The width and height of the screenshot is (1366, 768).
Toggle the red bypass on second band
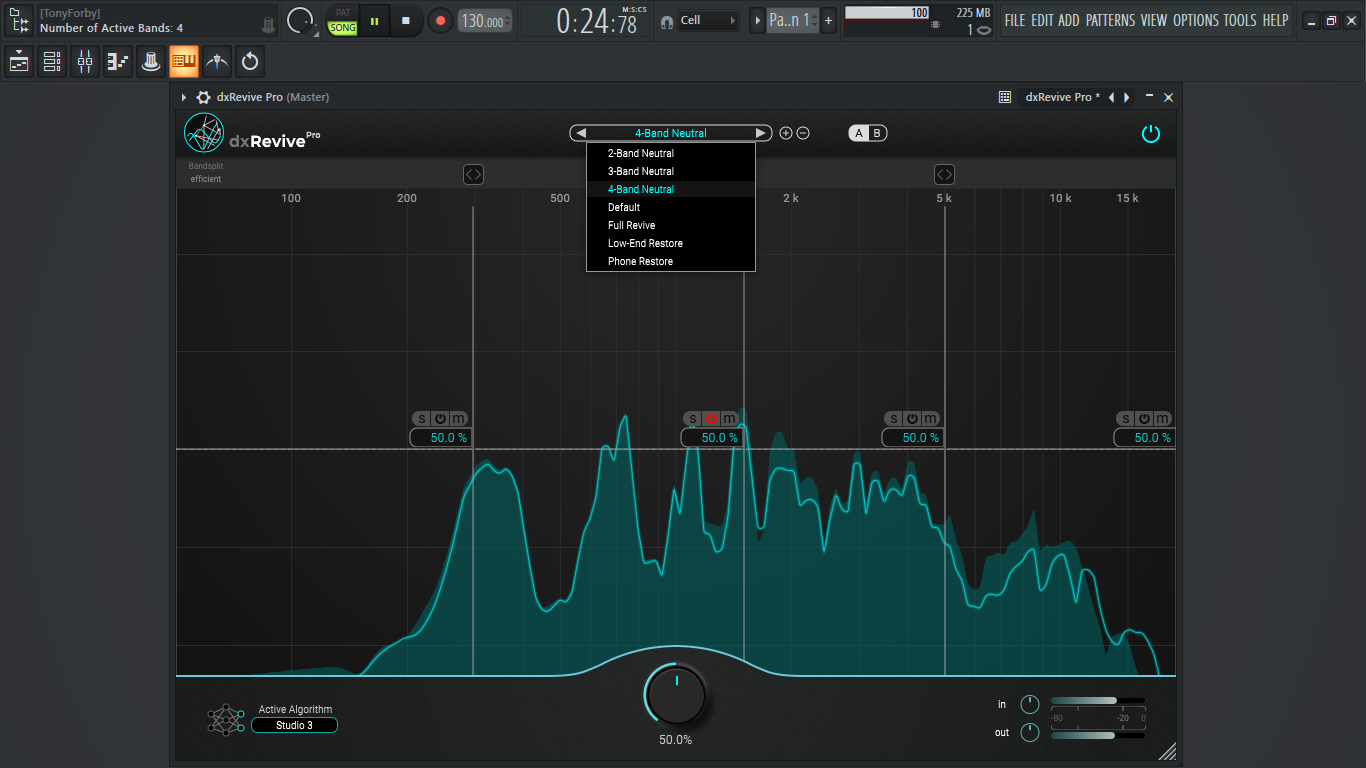711,418
